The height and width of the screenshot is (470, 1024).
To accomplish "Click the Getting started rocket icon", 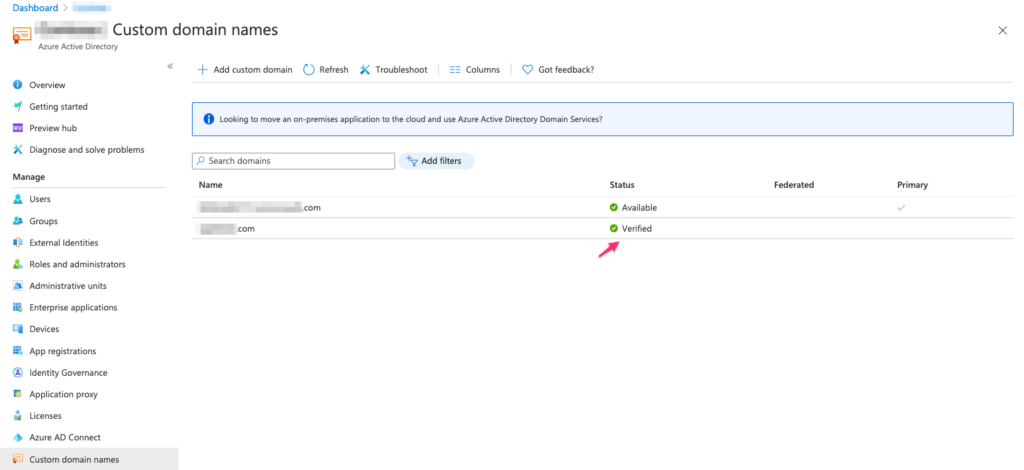I will pos(18,106).
